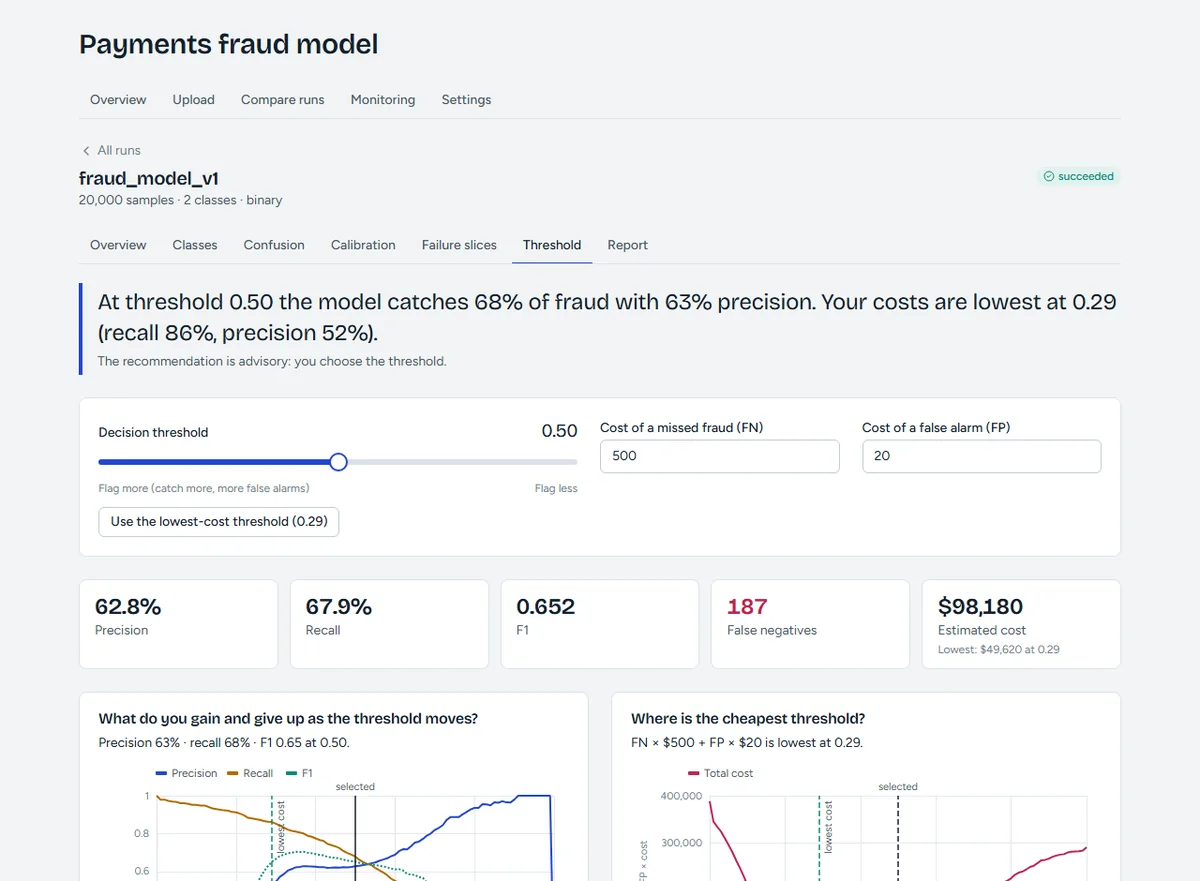Click the succeeded status check icon
Image resolution: width=1200 pixels, height=881 pixels.
pos(1049,176)
